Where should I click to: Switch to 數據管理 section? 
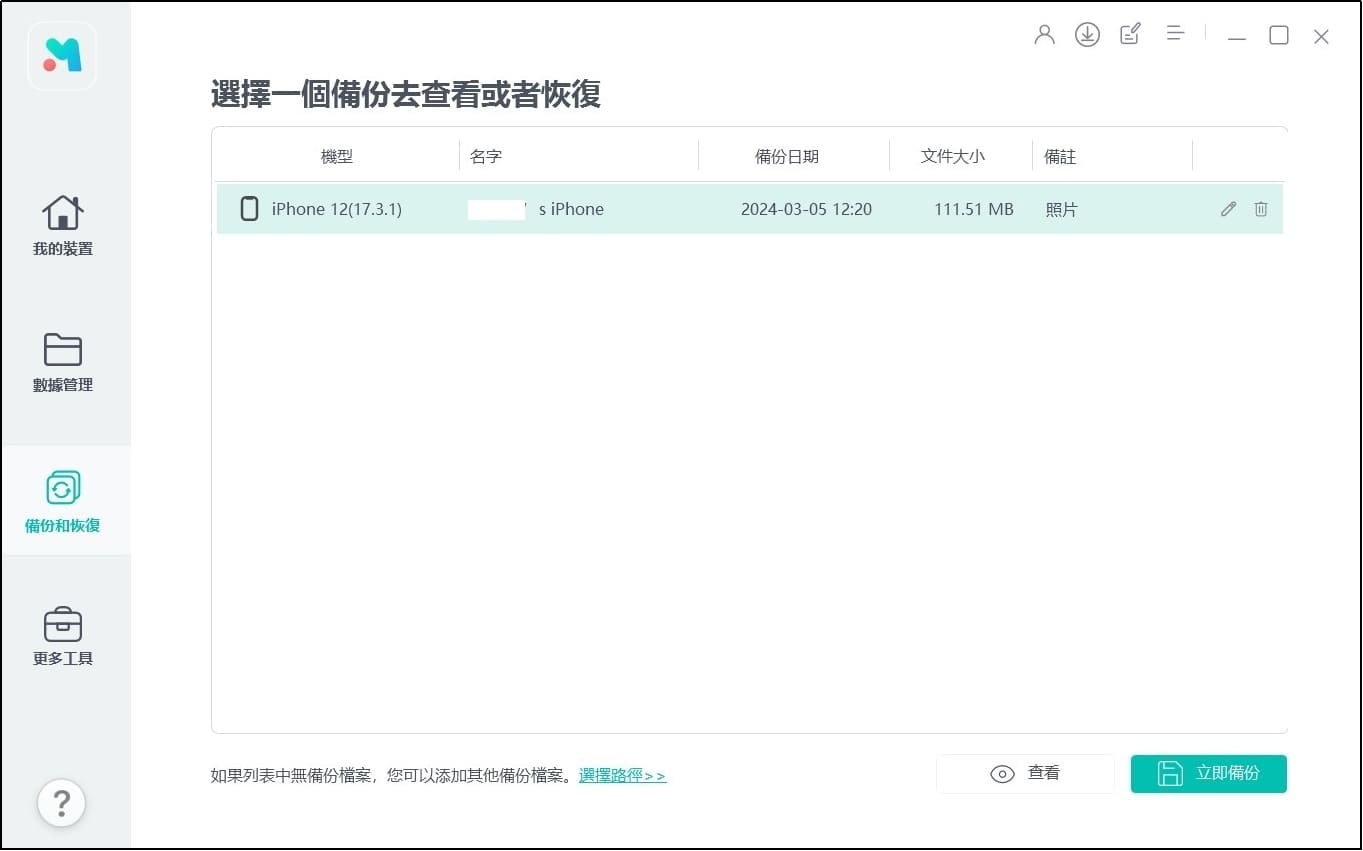[x=62, y=362]
